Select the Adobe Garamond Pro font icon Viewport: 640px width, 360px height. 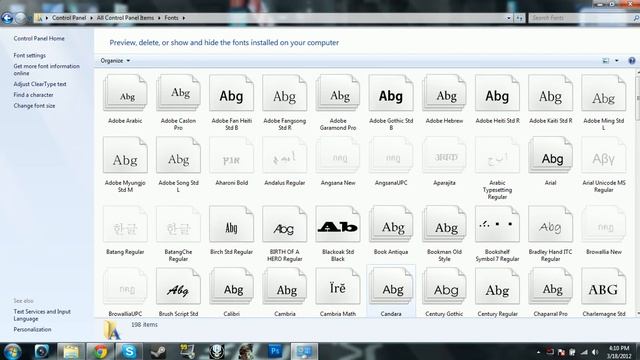click(x=338, y=93)
